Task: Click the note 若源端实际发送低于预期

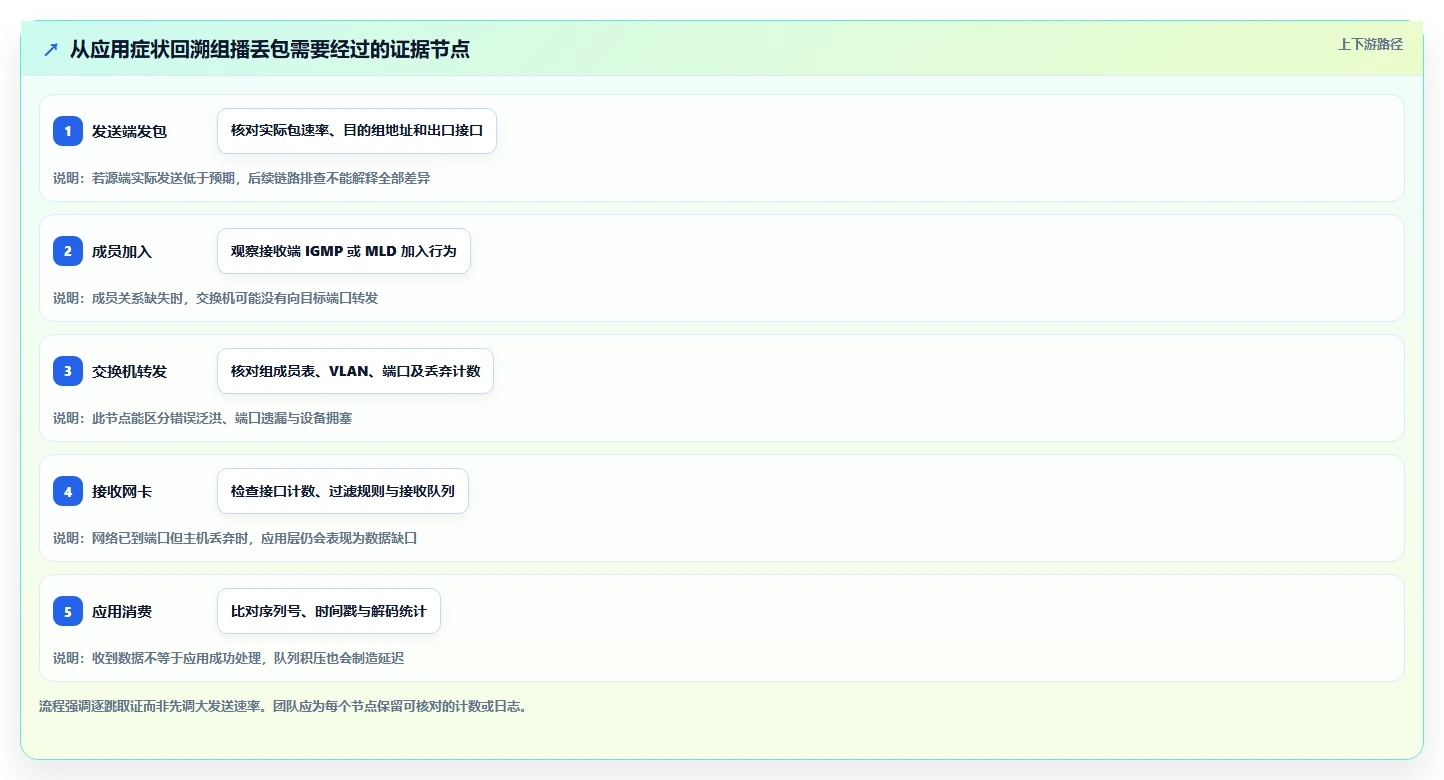Action: click(242, 178)
